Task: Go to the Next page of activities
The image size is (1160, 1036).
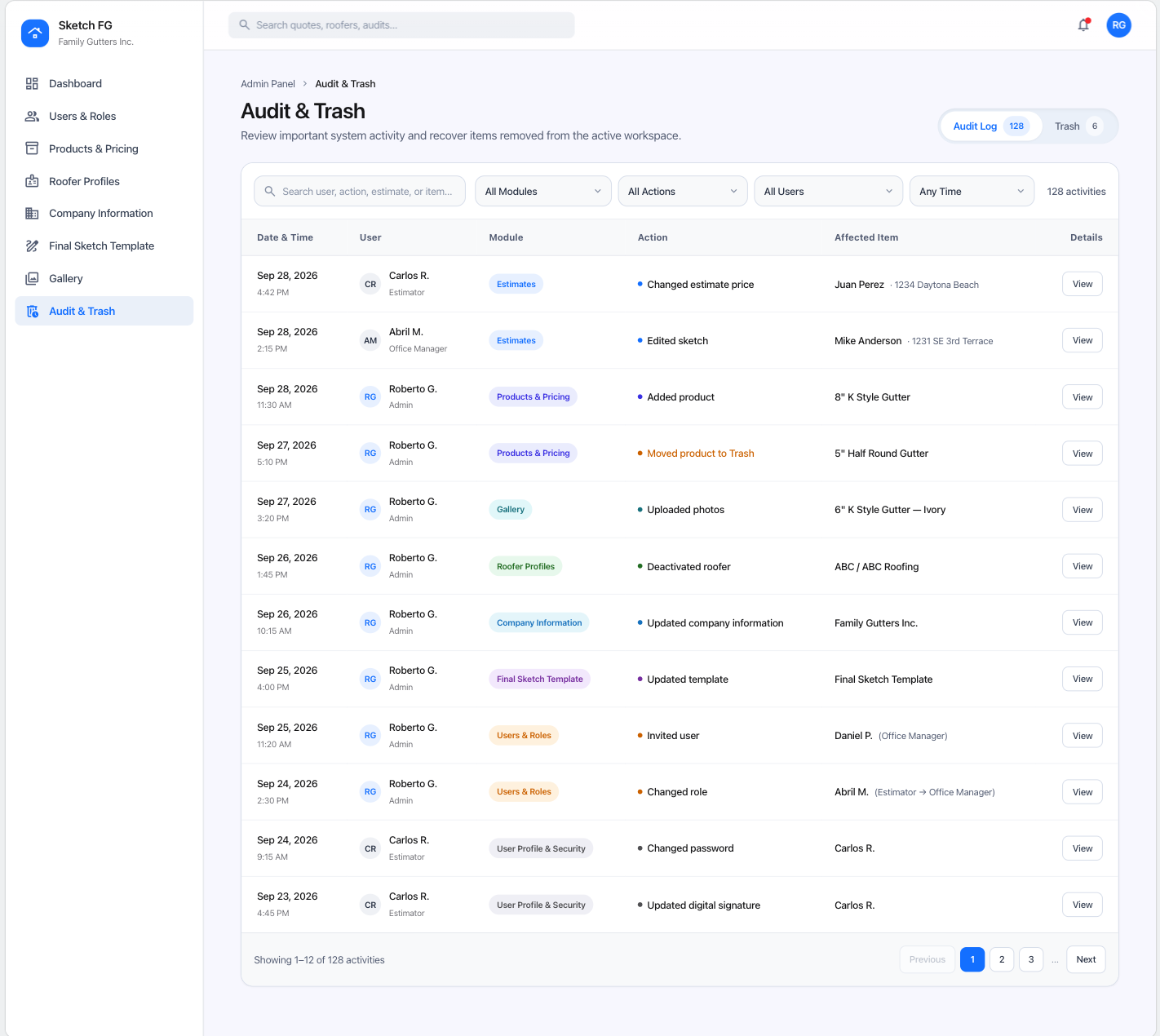Action: coord(1086,959)
